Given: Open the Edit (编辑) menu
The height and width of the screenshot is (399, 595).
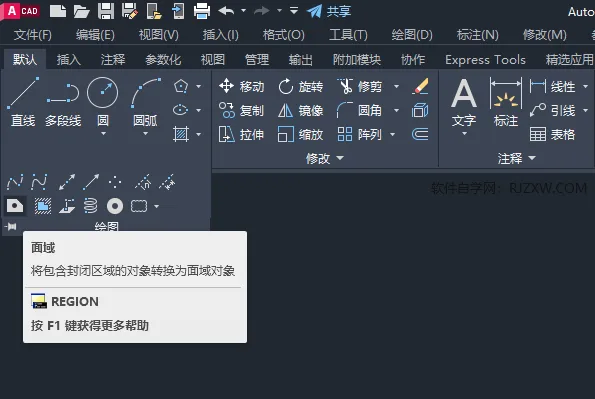Looking at the screenshot, I should [95, 35].
